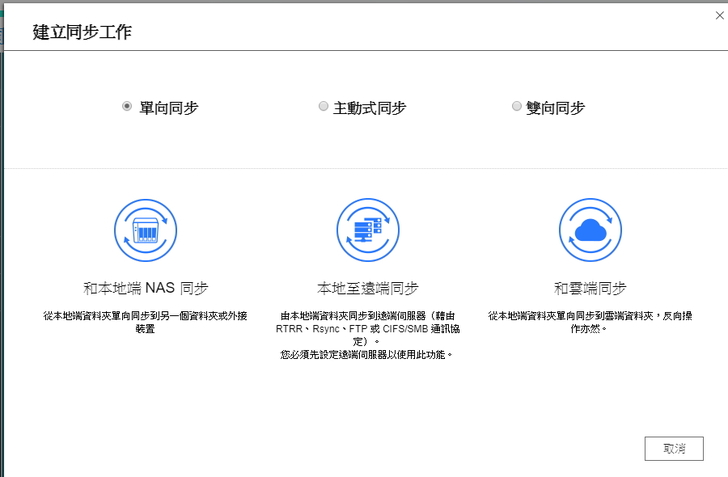Click the 主動式同步 label text

pyautogui.click(x=369, y=108)
